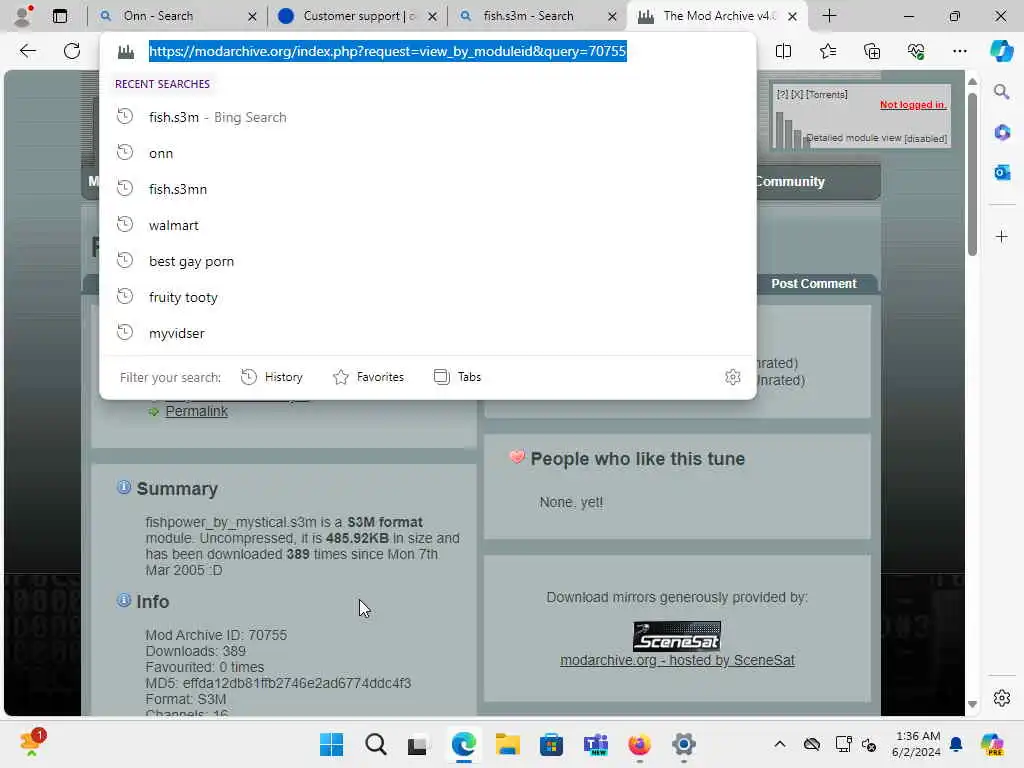The height and width of the screenshot is (768, 1024).
Task: Open Windows Start menu
Action: tap(331, 744)
